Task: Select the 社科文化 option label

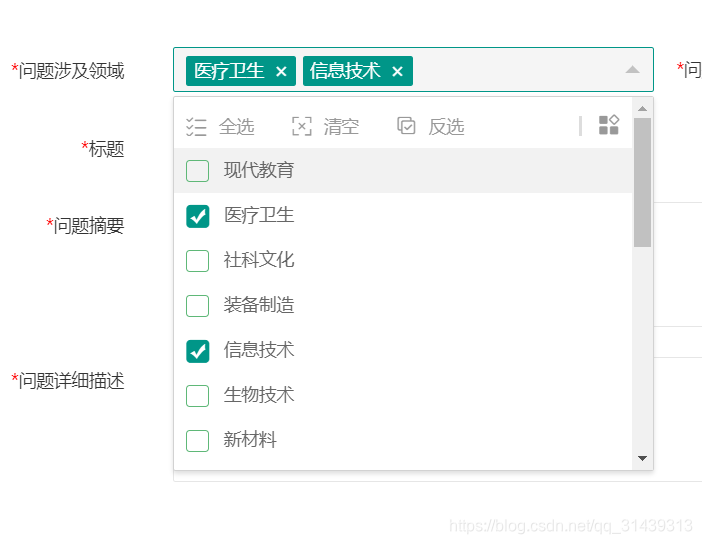Action: 259,260
